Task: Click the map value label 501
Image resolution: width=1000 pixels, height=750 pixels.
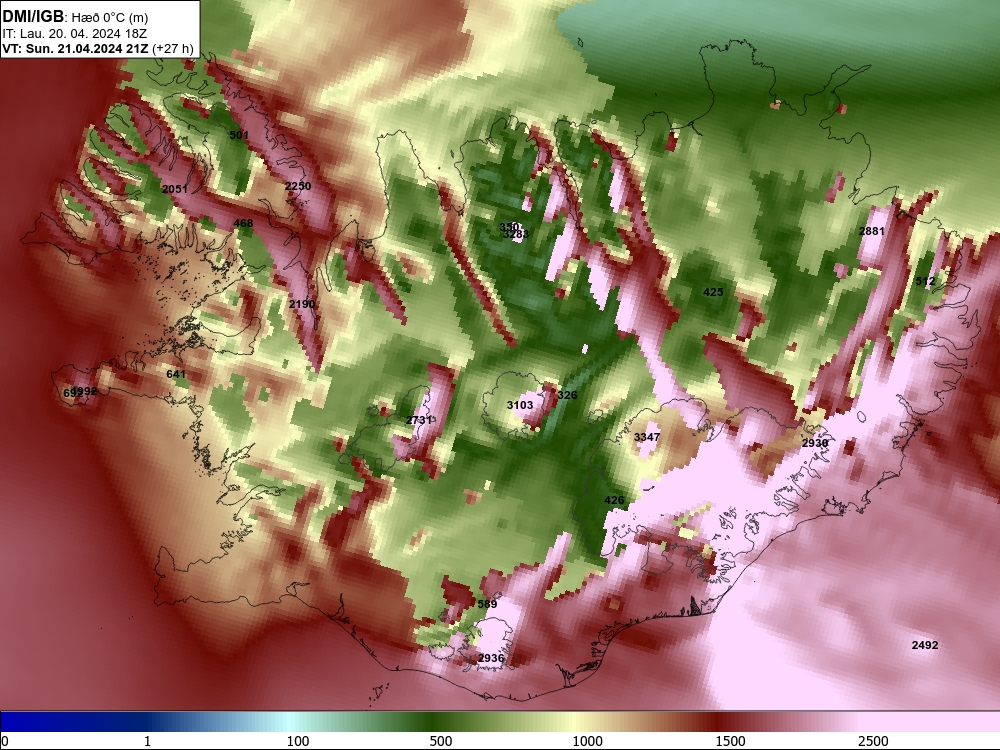Action: point(239,135)
